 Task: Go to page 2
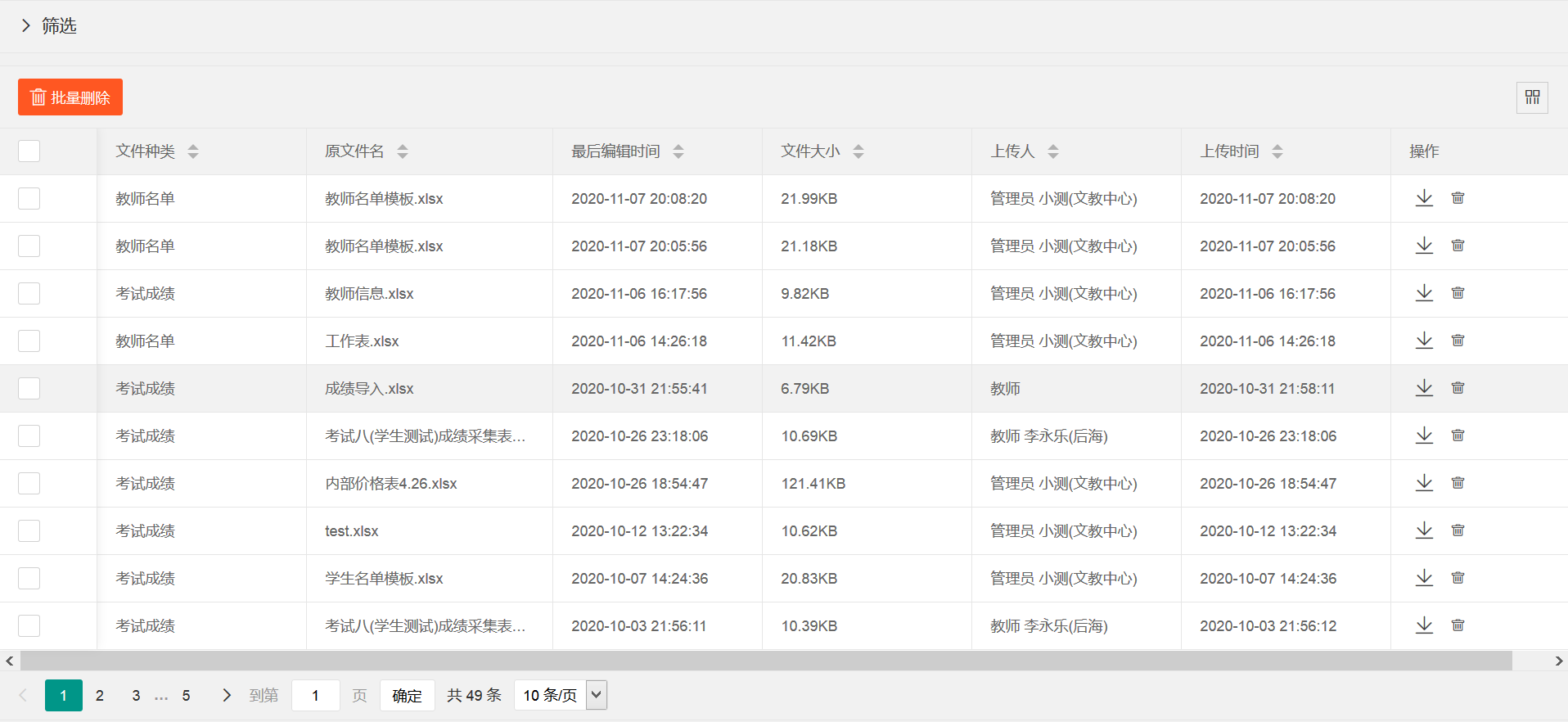click(100, 696)
